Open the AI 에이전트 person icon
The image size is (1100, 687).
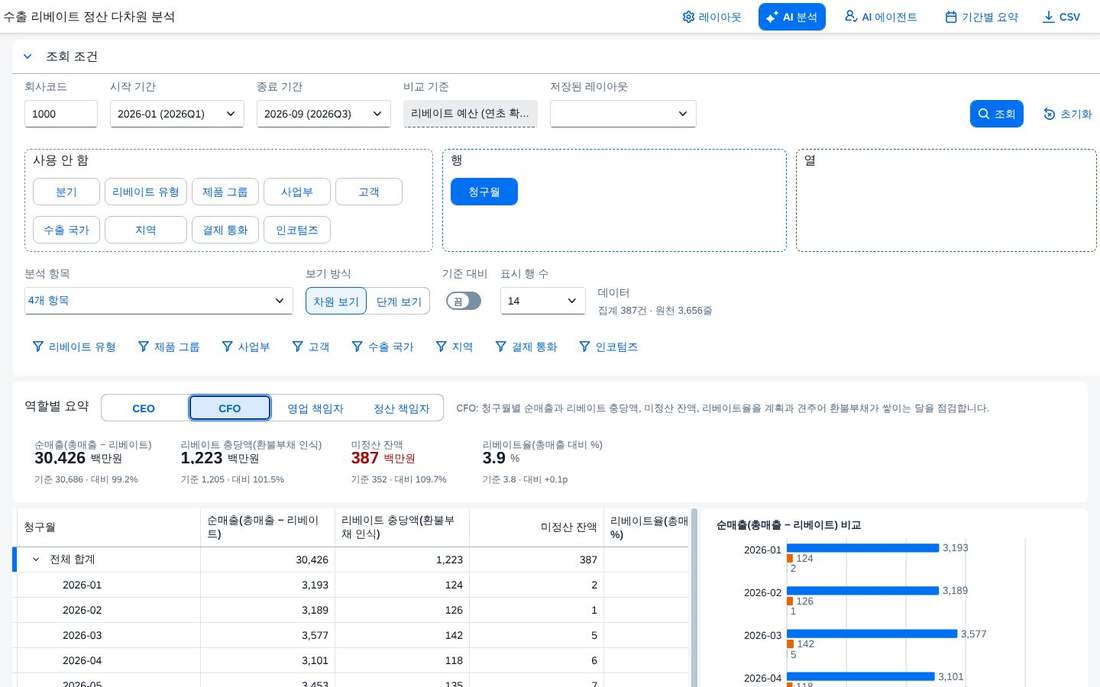(x=850, y=16)
